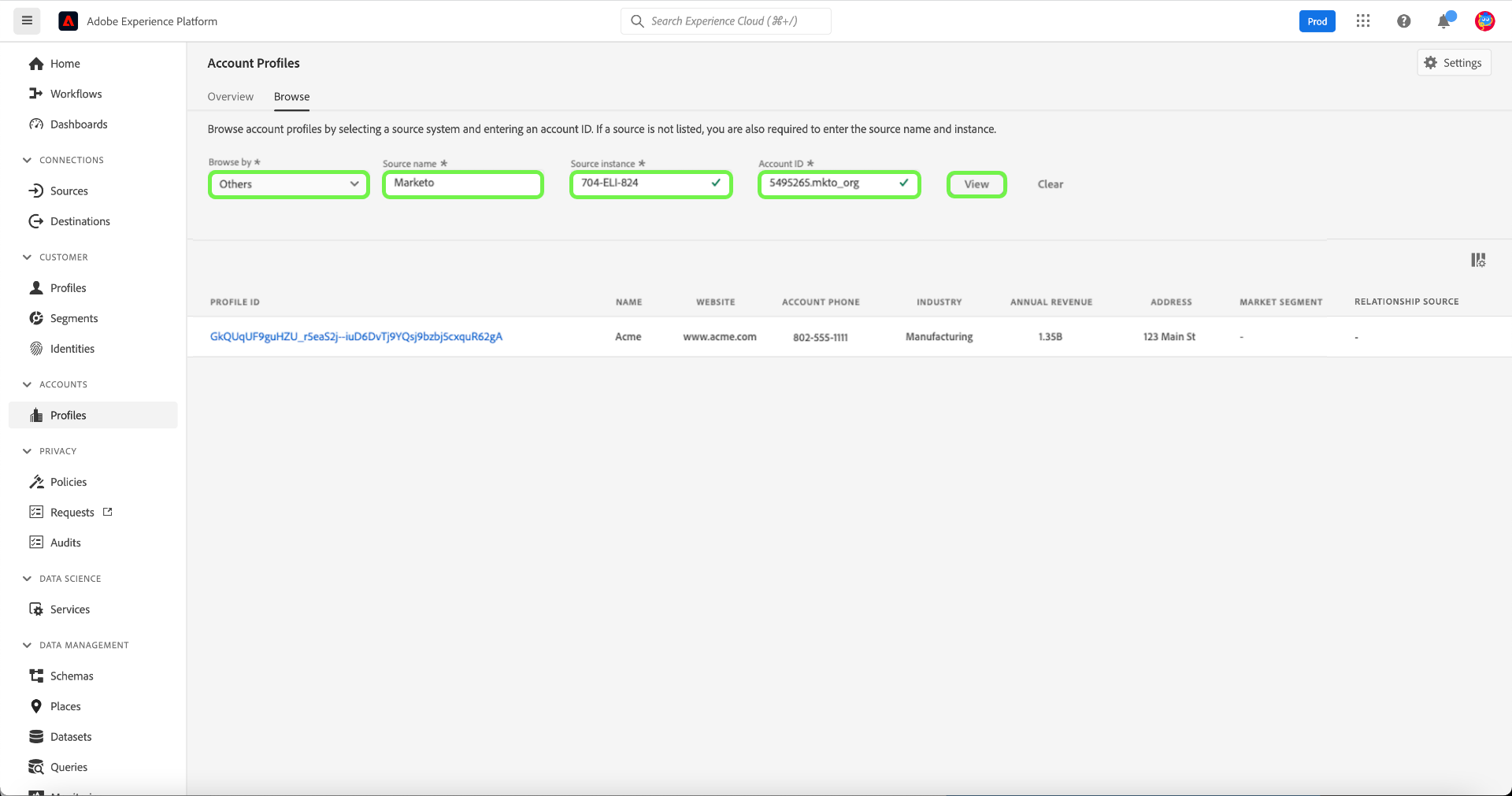Click the Account Profiles building icon
The height and width of the screenshot is (796, 1512).
(36, 415)
